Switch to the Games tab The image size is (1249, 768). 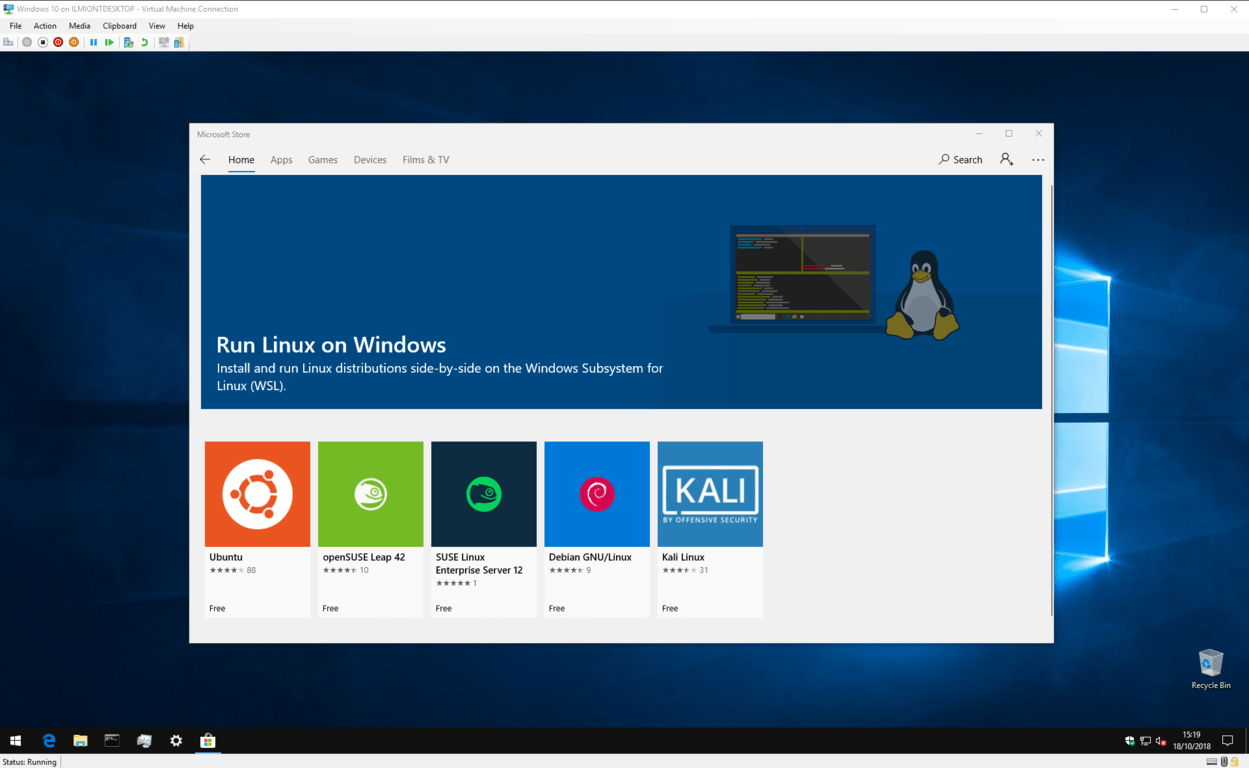point(322,160)
